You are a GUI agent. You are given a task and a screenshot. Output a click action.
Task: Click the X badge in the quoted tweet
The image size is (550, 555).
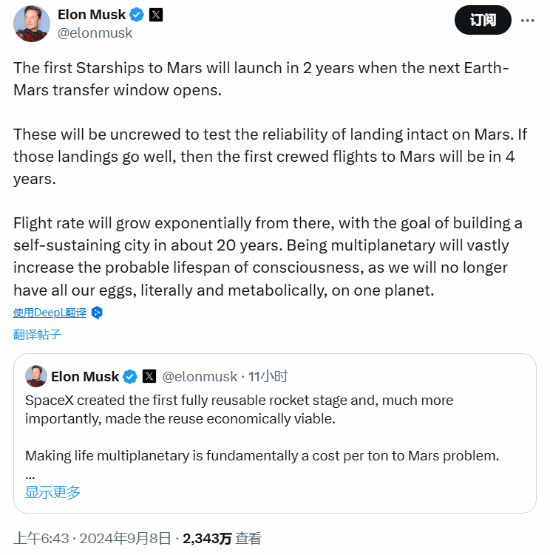(x=149, y=376)
